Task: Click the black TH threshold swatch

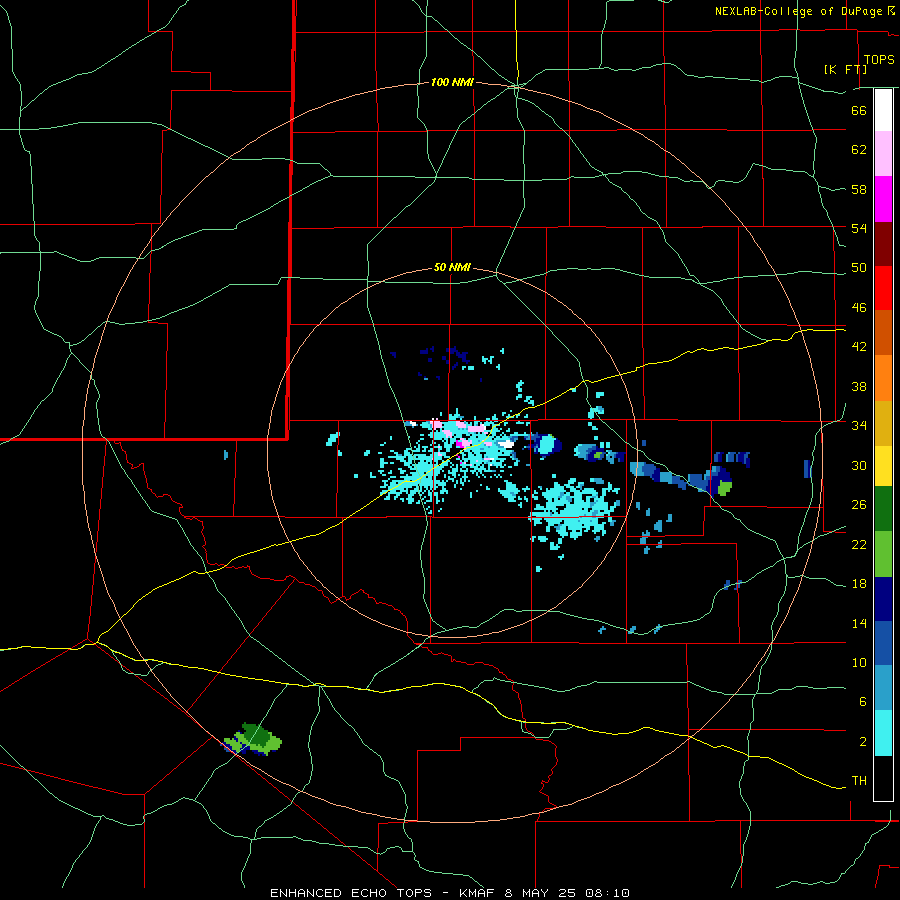Action: pos(883,778)
